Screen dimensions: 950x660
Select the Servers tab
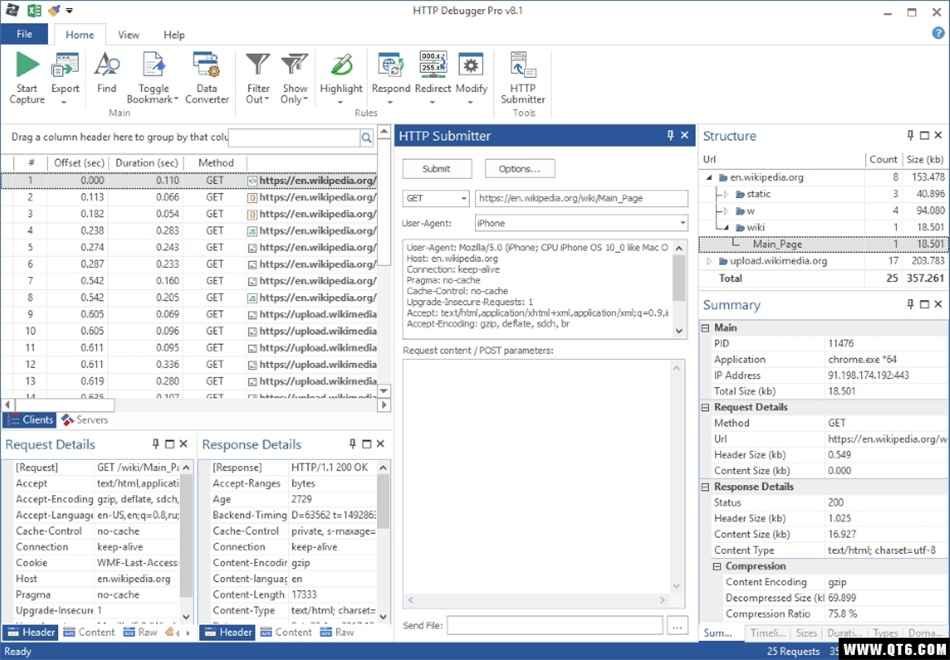(85, 419)
